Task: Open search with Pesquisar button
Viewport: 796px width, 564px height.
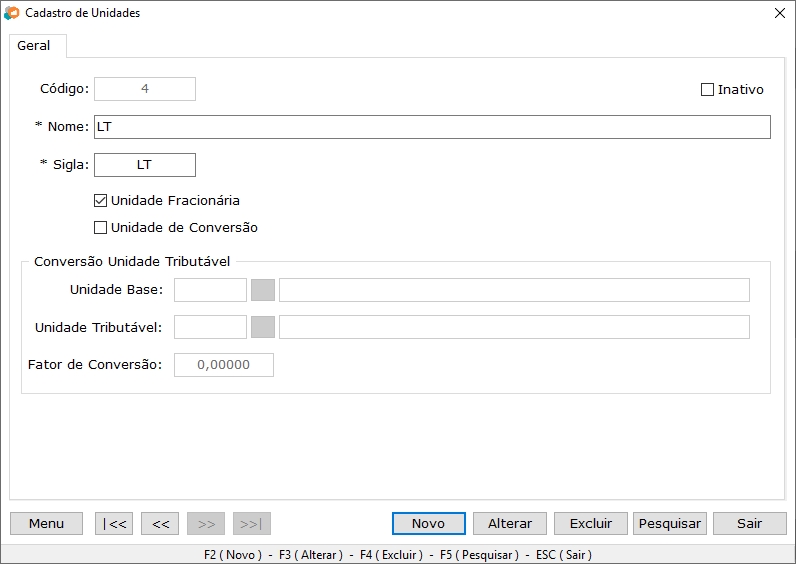Action: coord(670,523)
